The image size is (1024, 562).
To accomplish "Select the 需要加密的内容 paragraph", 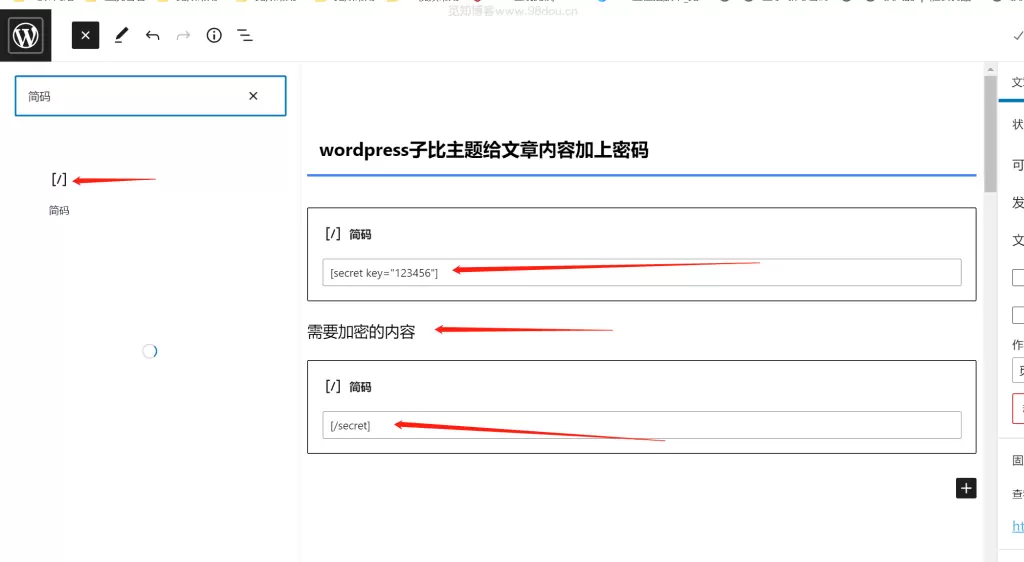I will (x=361, y=332).
